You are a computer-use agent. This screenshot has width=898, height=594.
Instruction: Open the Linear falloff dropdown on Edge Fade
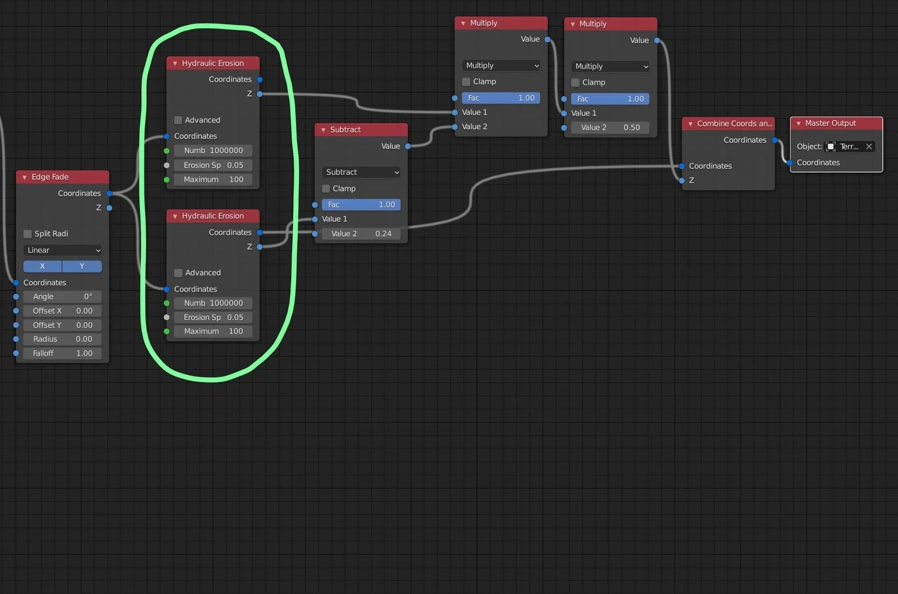pos(62,250)
